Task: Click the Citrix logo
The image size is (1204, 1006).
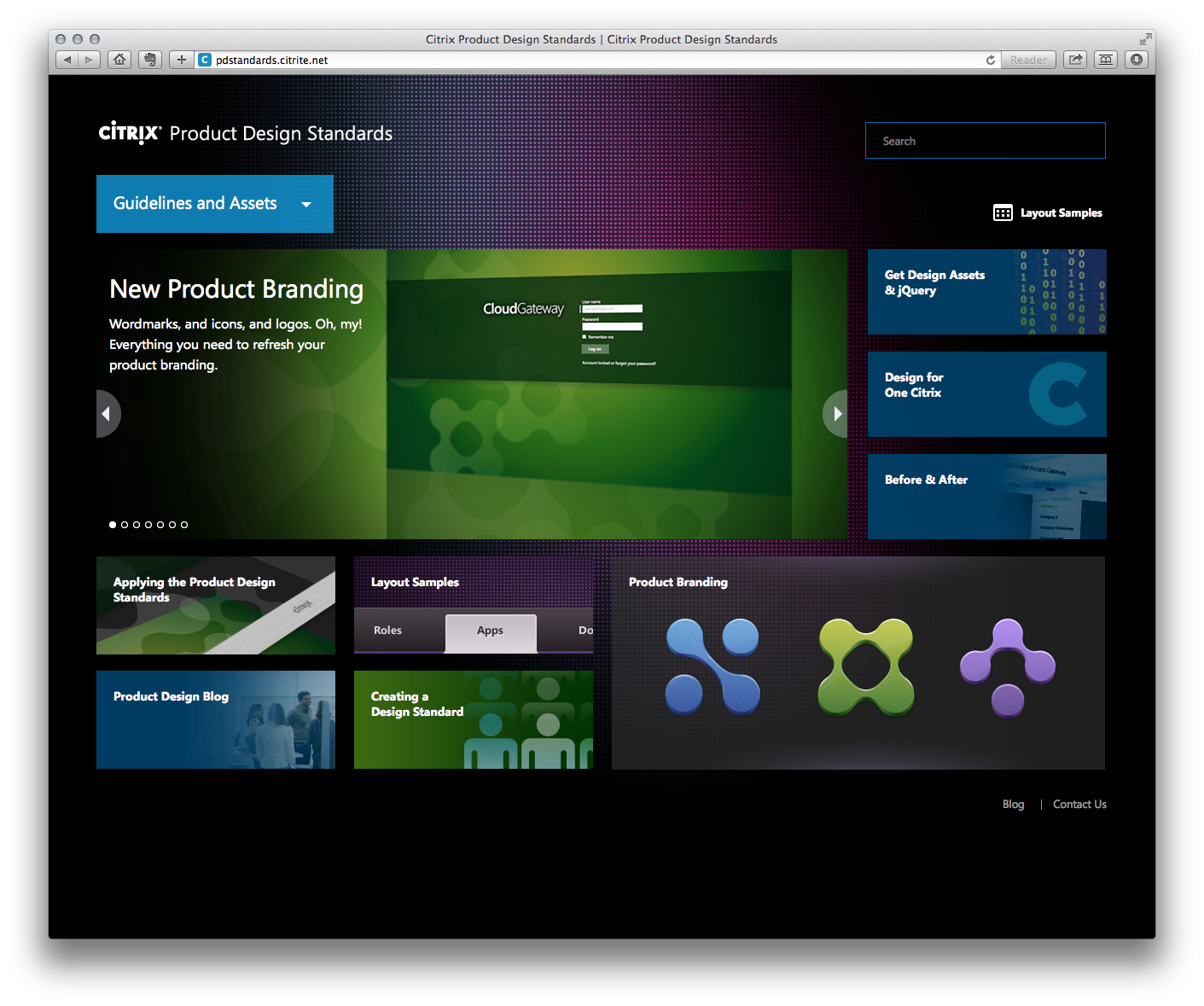Action: 129,132
